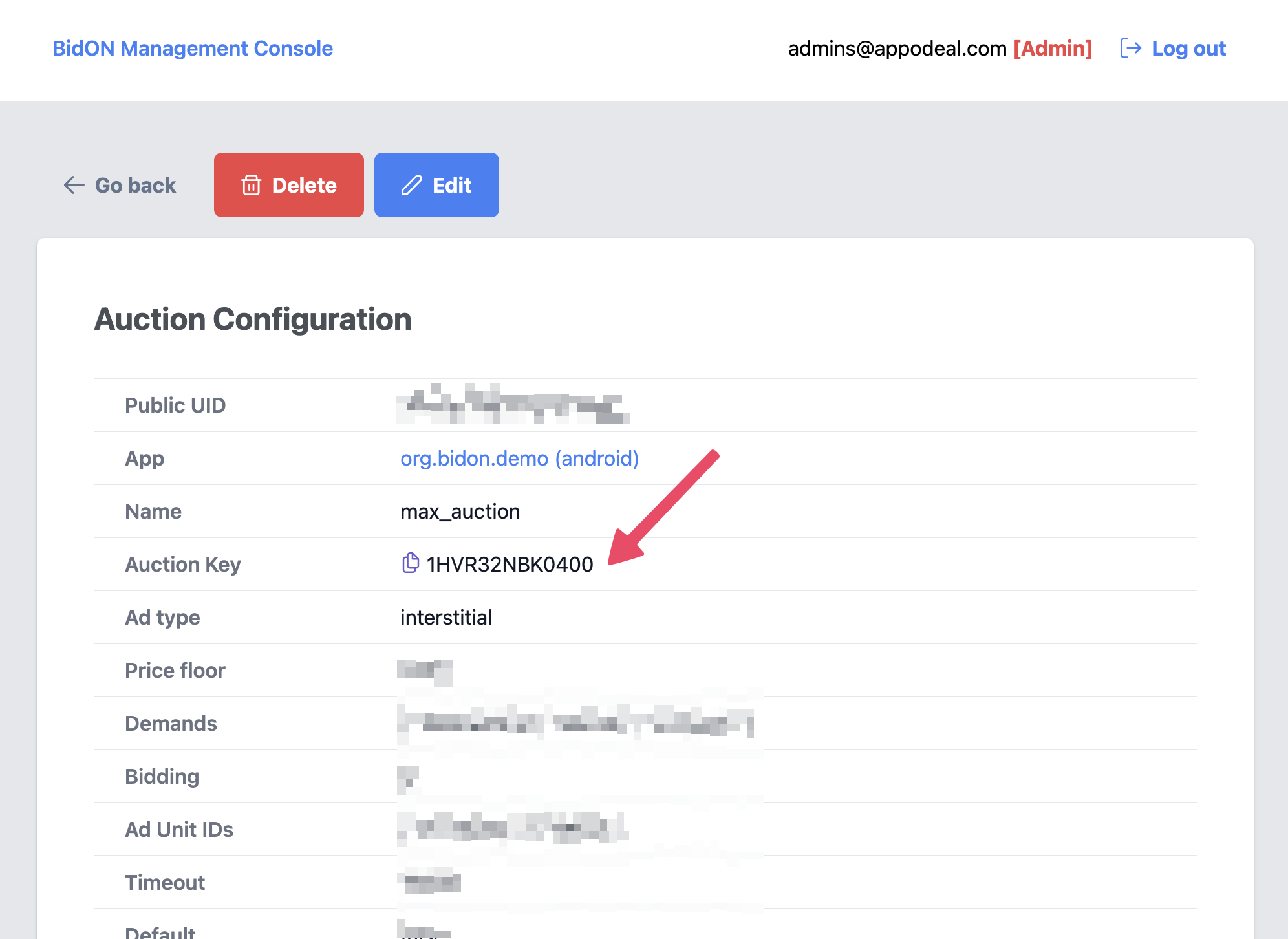Delete this auction configuration
The width and height of the screenshot is (1288, 939).
(x=289, y=185)
